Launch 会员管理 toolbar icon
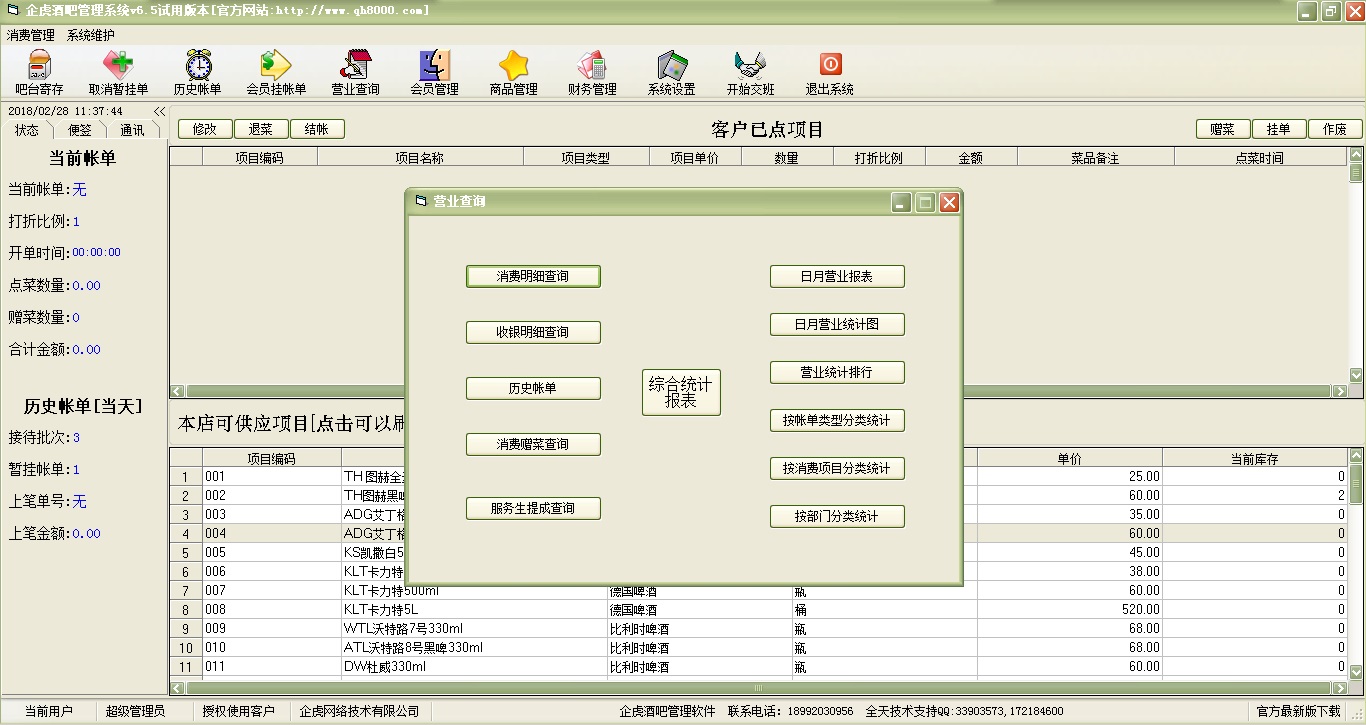Viewport: 1366px width, 725px height. 434,73
